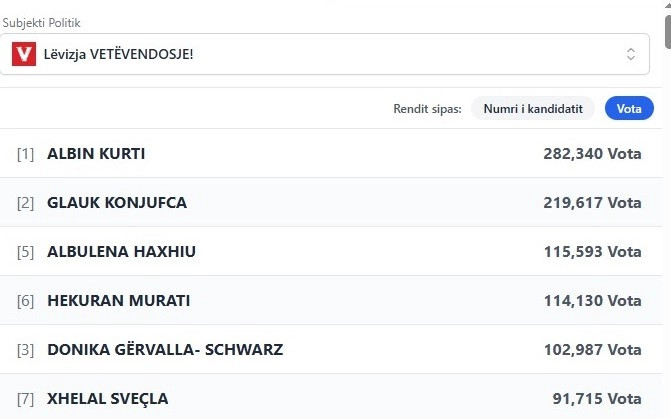Click the Subjekti Politik field label
This screenshot has width=671, height=419.
[x=41, y=22]
